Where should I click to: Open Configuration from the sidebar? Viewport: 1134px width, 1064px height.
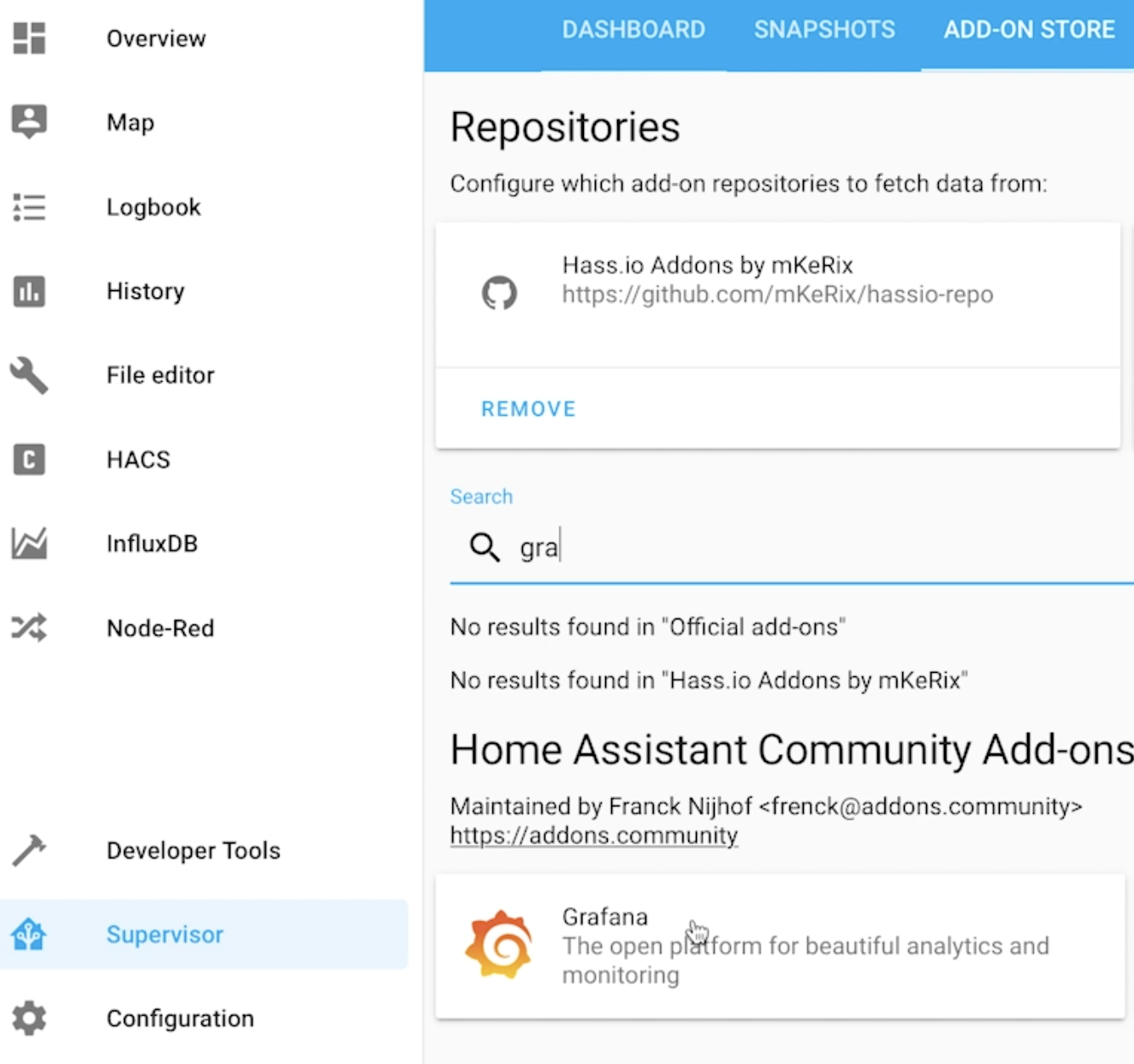pos(204,1018)
